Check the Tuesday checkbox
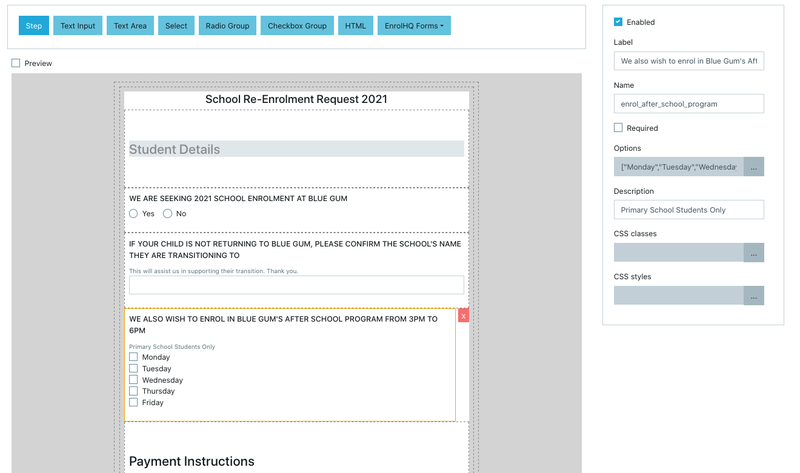800x473 pixels. [x=134, y=368]
